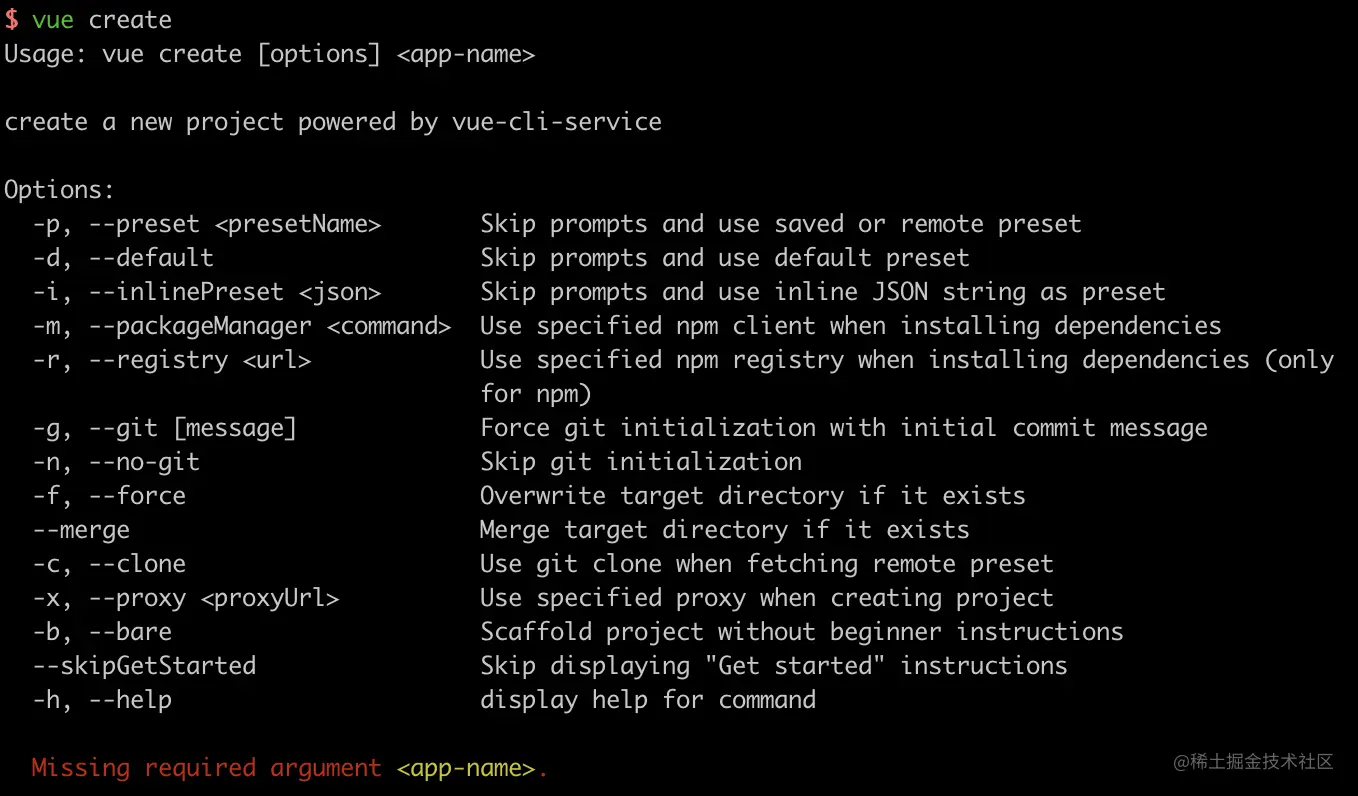The width and height of the screenshot is (1358, 796).
Task: Click the red 'Missing required argument' text
Action: tap(207, 768)
